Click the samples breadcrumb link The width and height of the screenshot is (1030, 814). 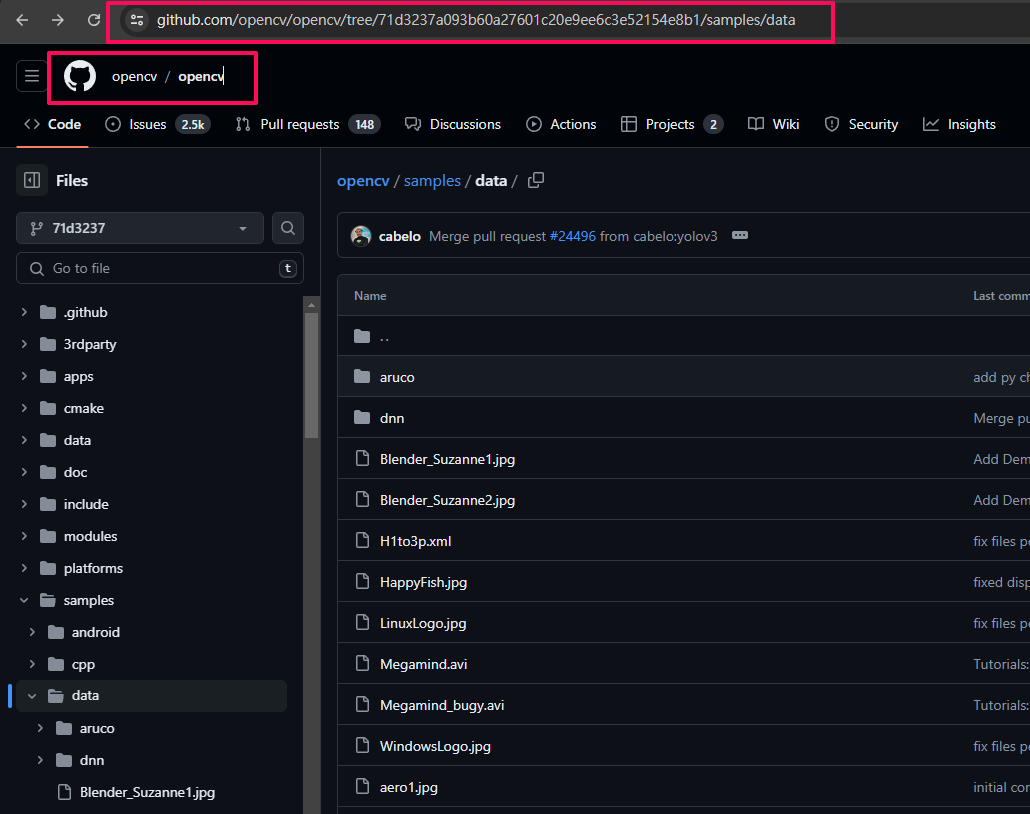432,181
